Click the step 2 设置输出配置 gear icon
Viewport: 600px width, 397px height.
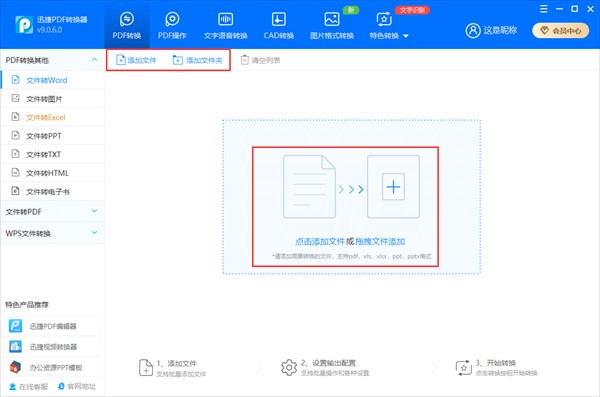(289, 368)
